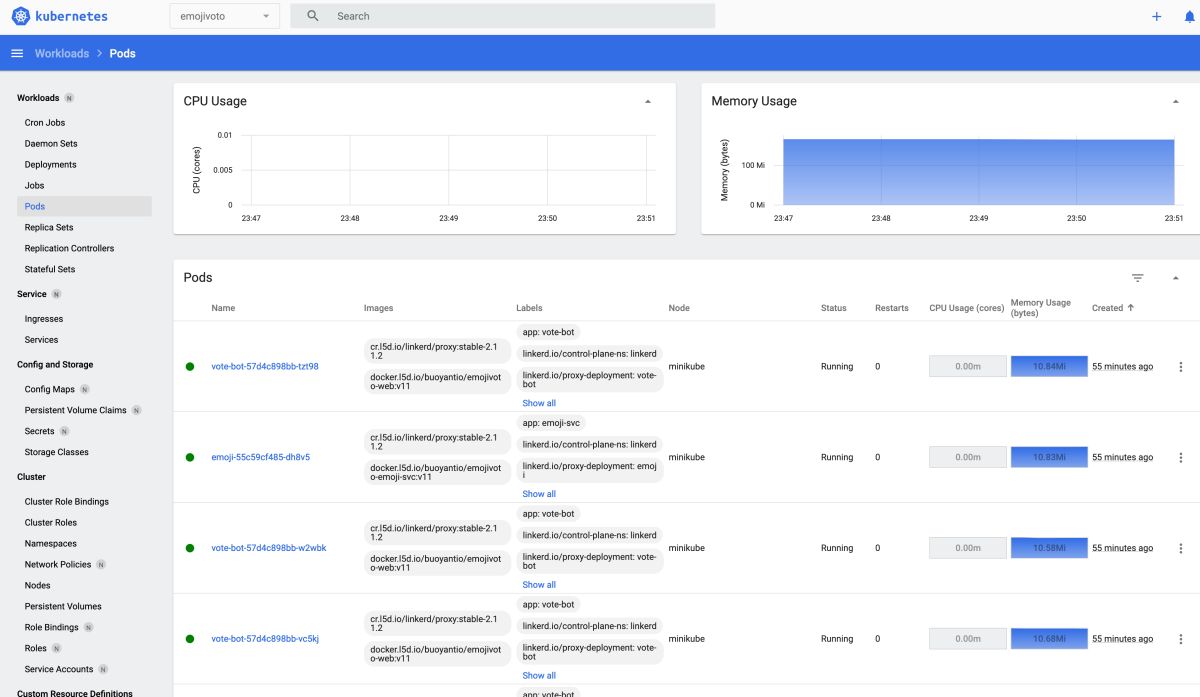Show all labels for vote-bot-57d4c898bb-vc5kj
This screenshot has width=1200, height=697.
539,675
